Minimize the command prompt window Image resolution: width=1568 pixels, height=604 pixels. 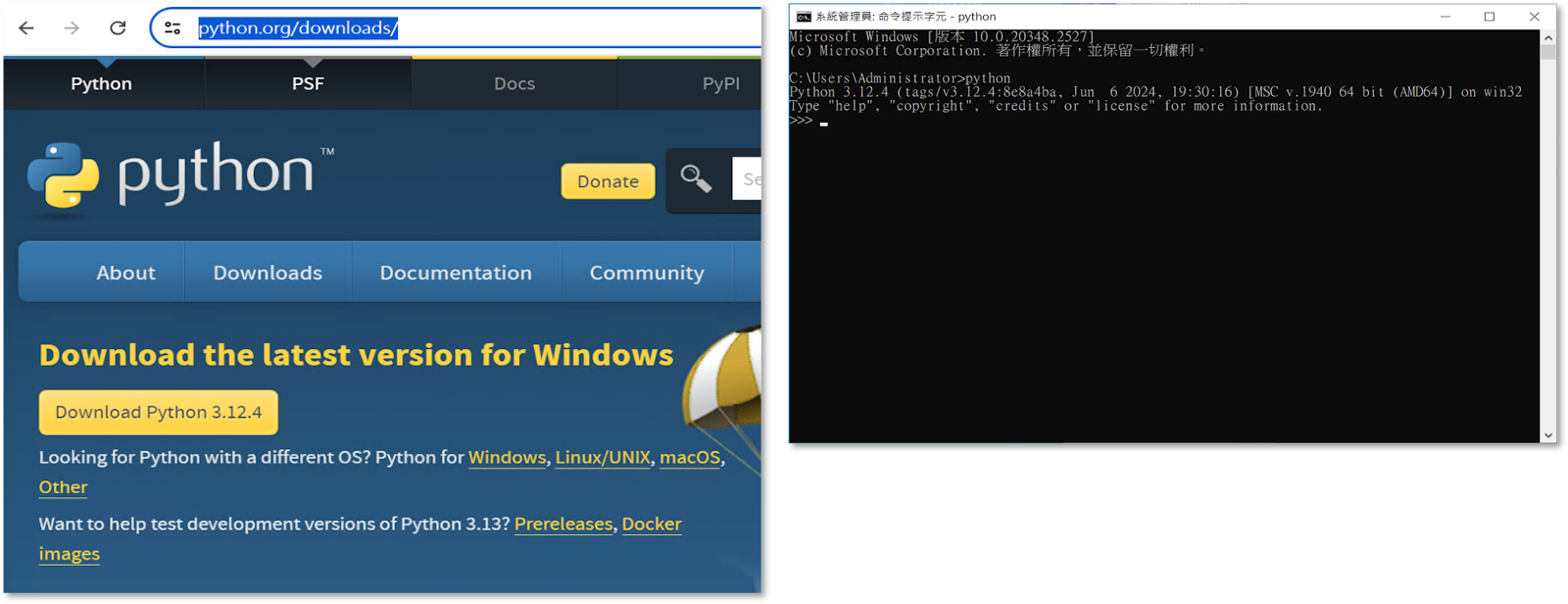(1445, 17)
